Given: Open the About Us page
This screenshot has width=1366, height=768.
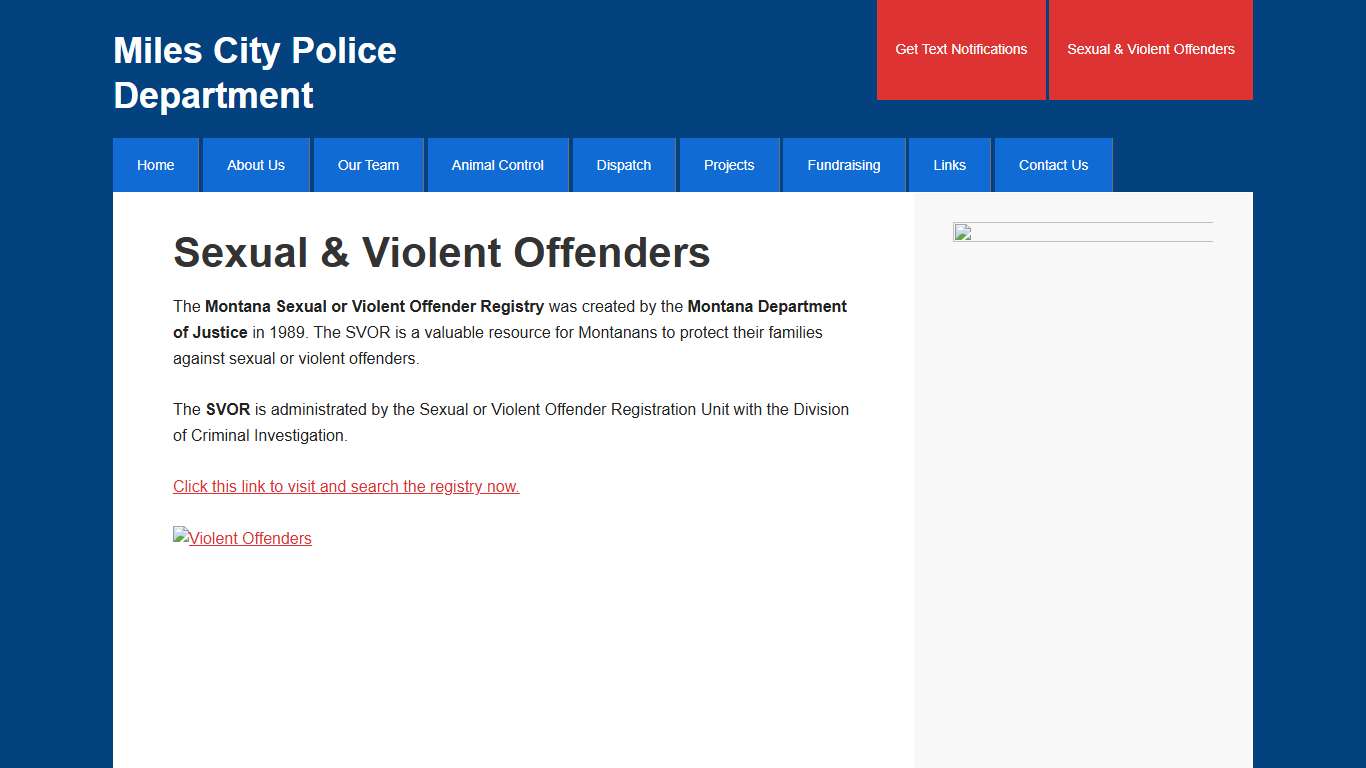Looking at the screenshot, I should 256,165.
